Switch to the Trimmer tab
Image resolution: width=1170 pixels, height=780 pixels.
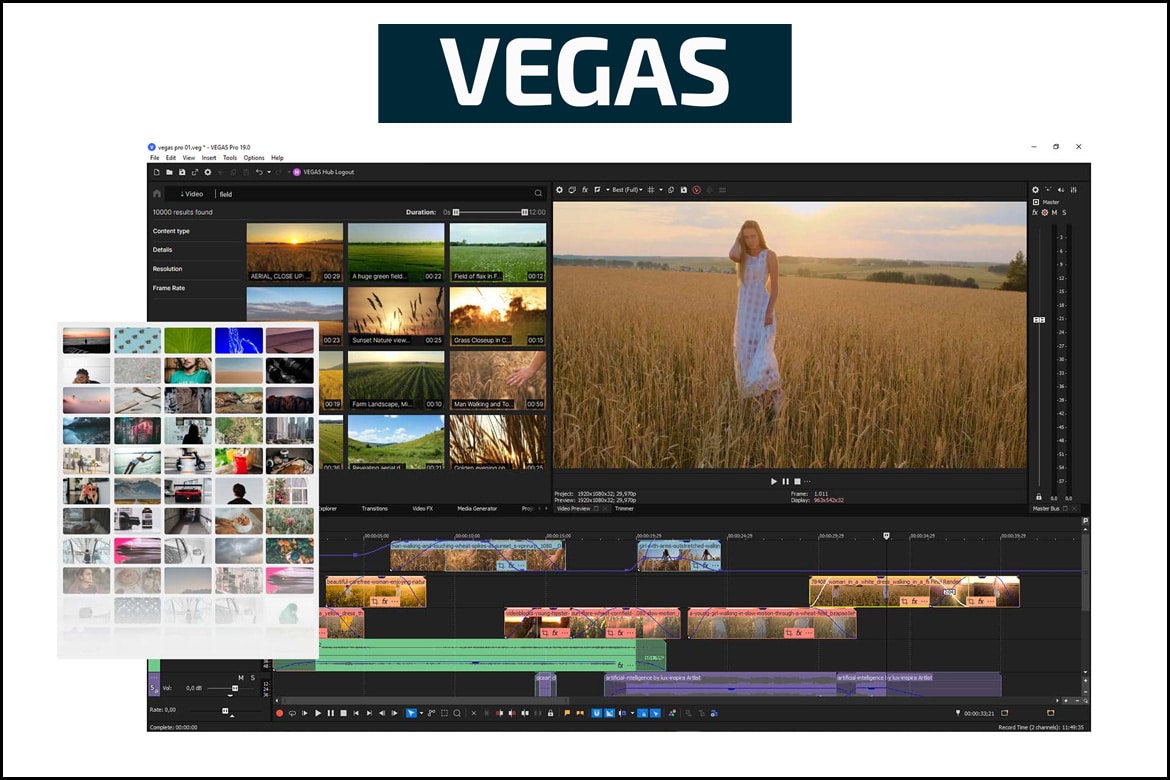[x=624, y=509]
